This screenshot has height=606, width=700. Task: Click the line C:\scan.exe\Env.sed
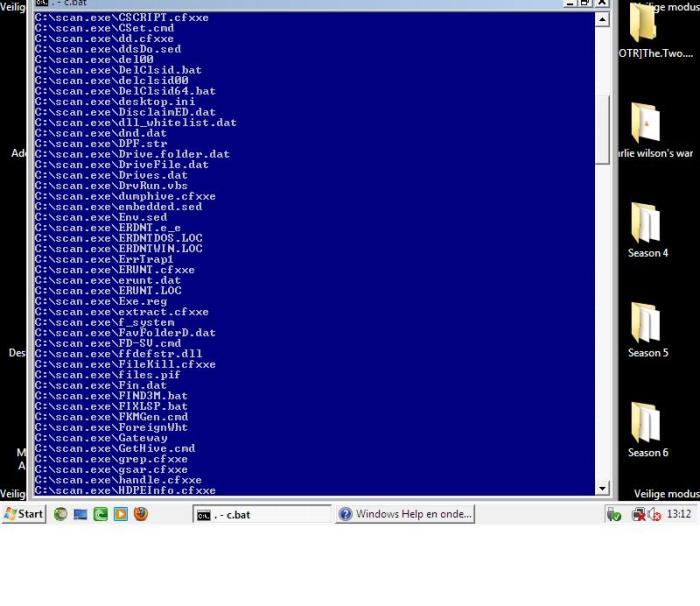[x=101, y=217]
